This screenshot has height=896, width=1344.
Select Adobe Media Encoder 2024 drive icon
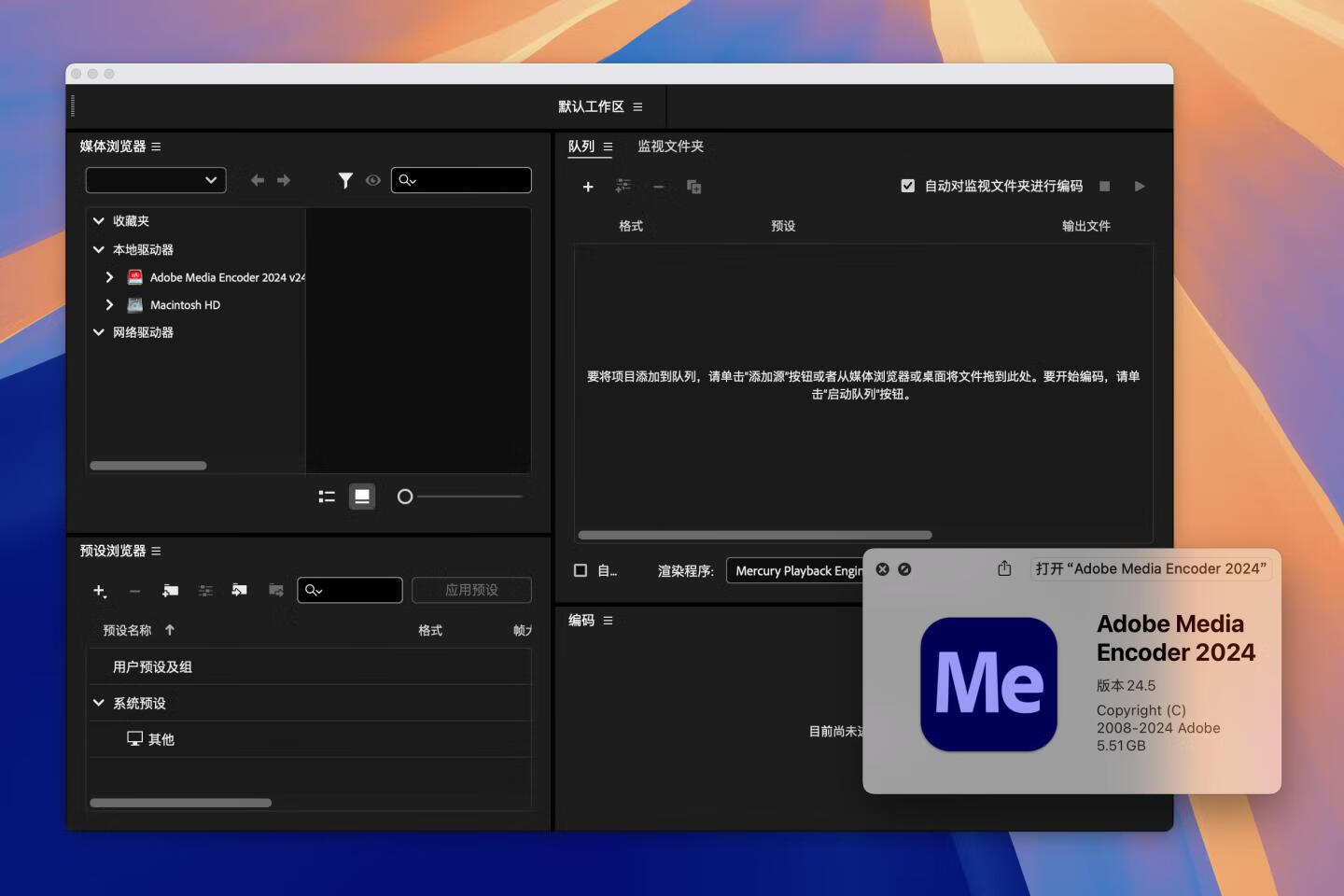click(135, 277)
